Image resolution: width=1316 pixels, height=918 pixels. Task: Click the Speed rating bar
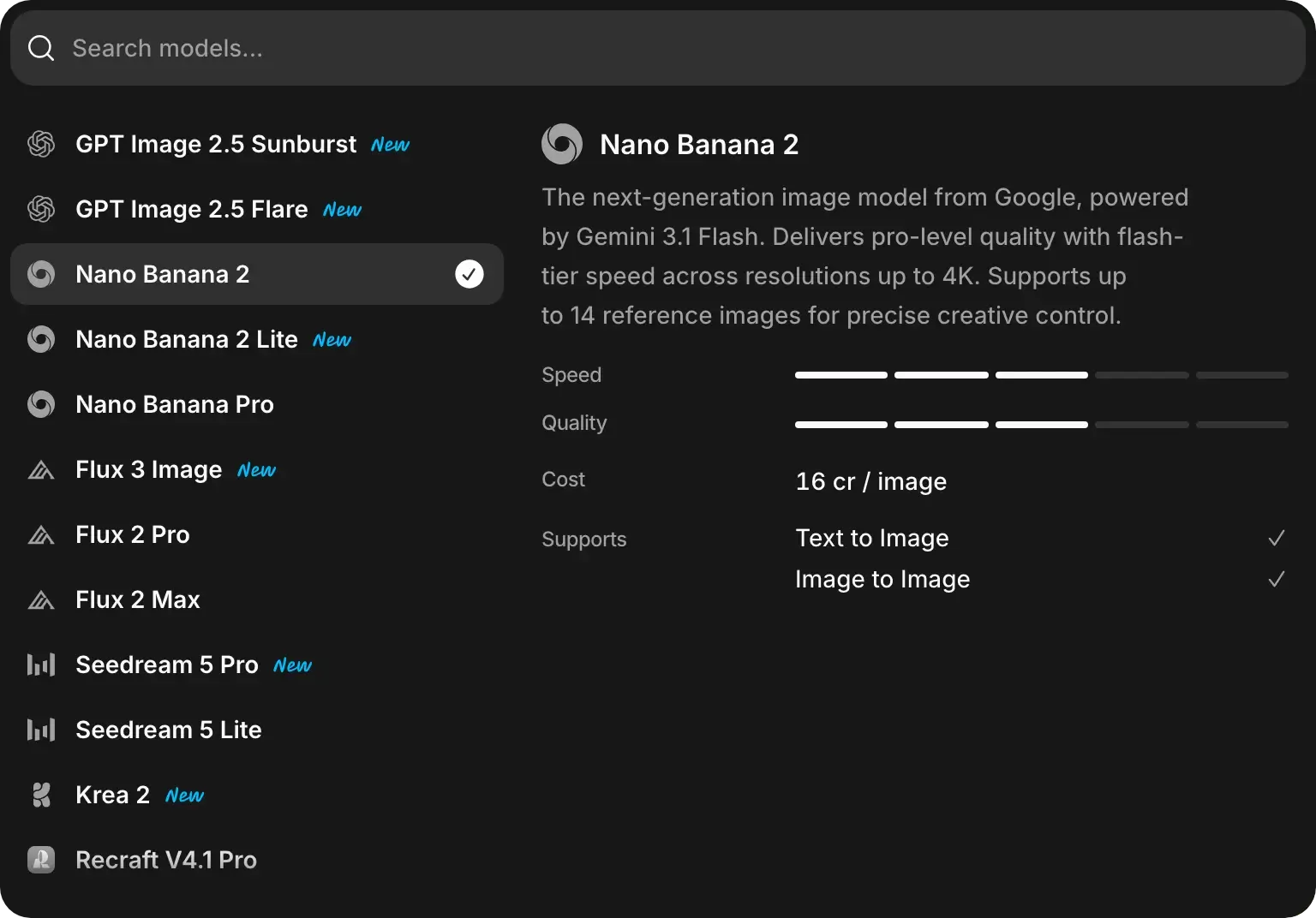click(x=1042, y=375)
